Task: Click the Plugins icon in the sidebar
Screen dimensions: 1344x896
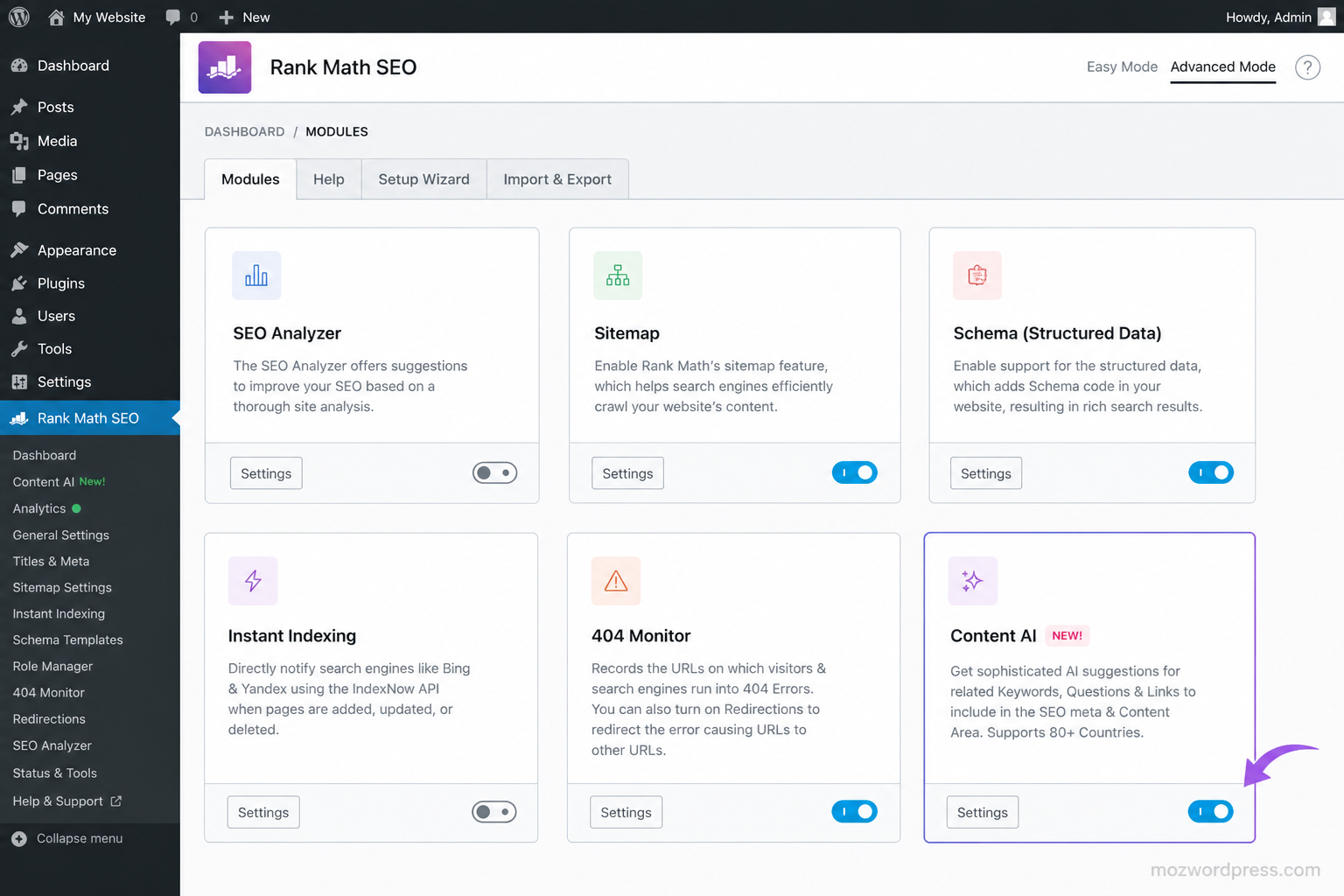Action: pos(19,283)
